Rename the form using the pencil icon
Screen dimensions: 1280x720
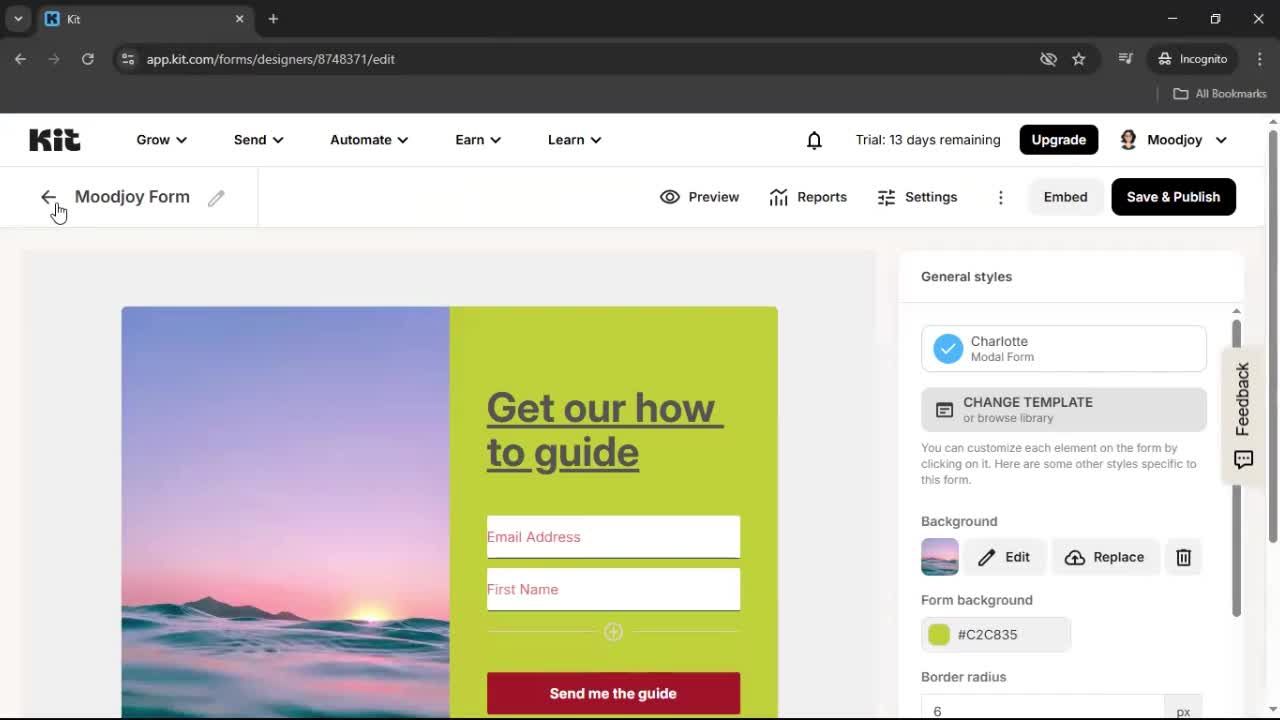pos(216,198)
